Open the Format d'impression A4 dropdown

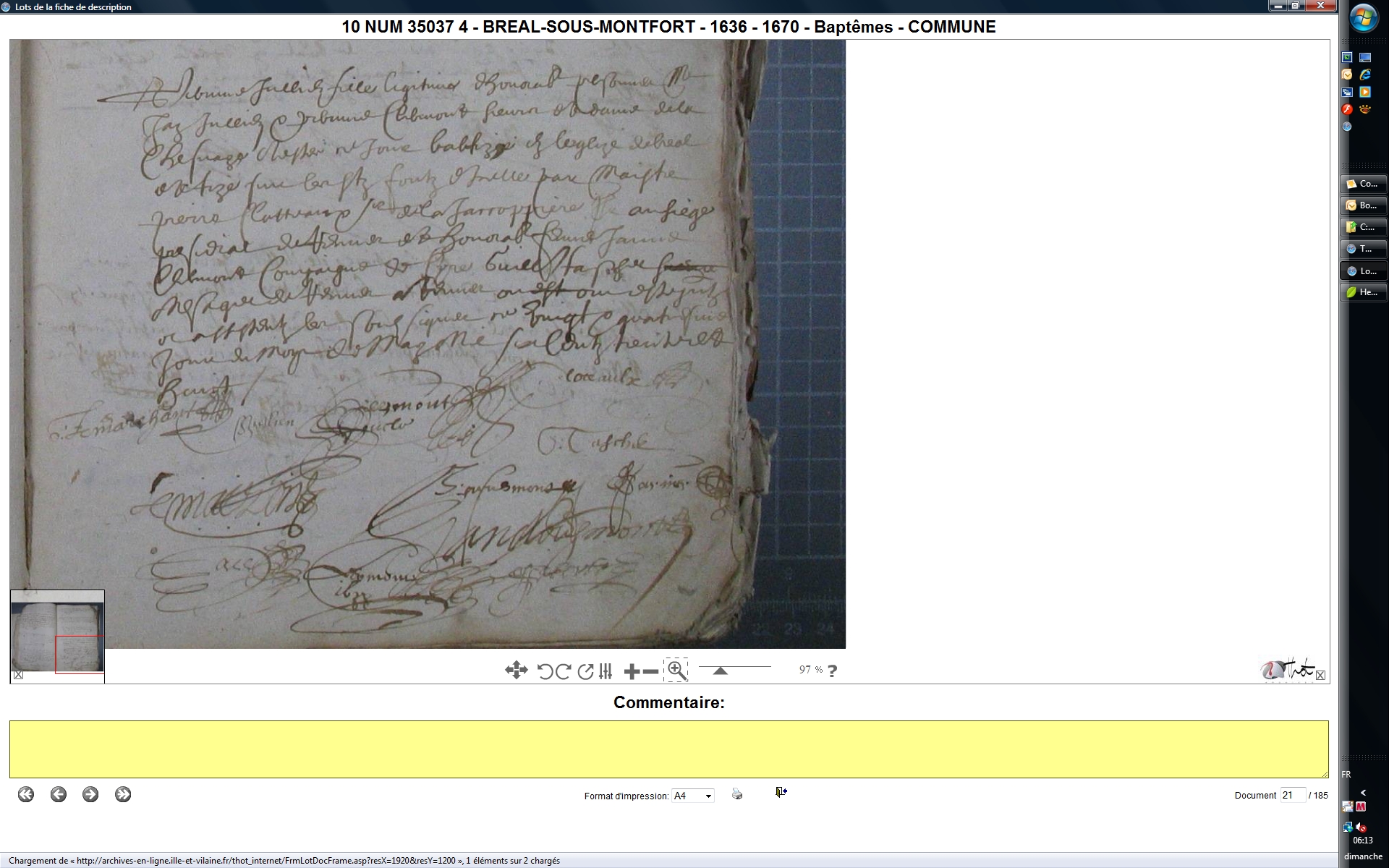692,796
